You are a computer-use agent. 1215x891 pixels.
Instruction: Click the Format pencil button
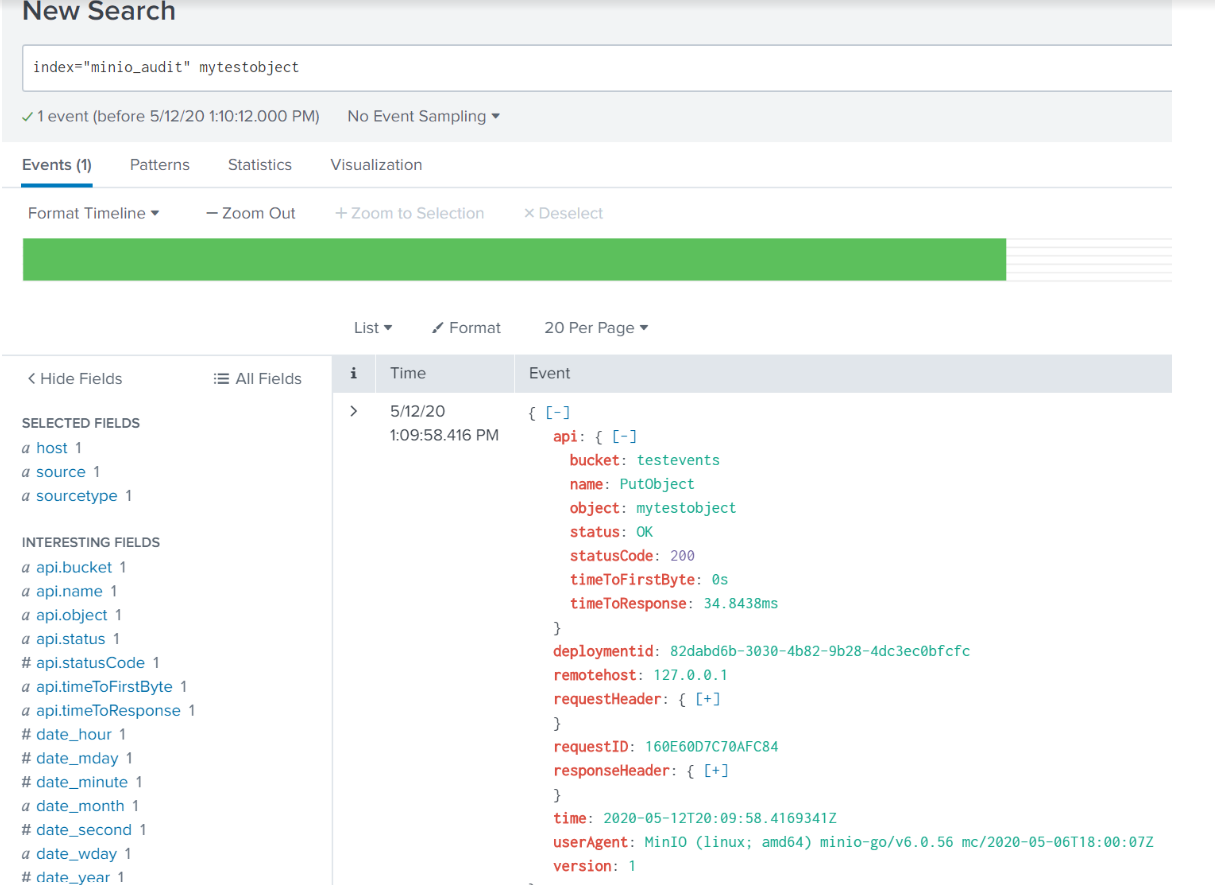pyautogui.click(x=466, y=328)
